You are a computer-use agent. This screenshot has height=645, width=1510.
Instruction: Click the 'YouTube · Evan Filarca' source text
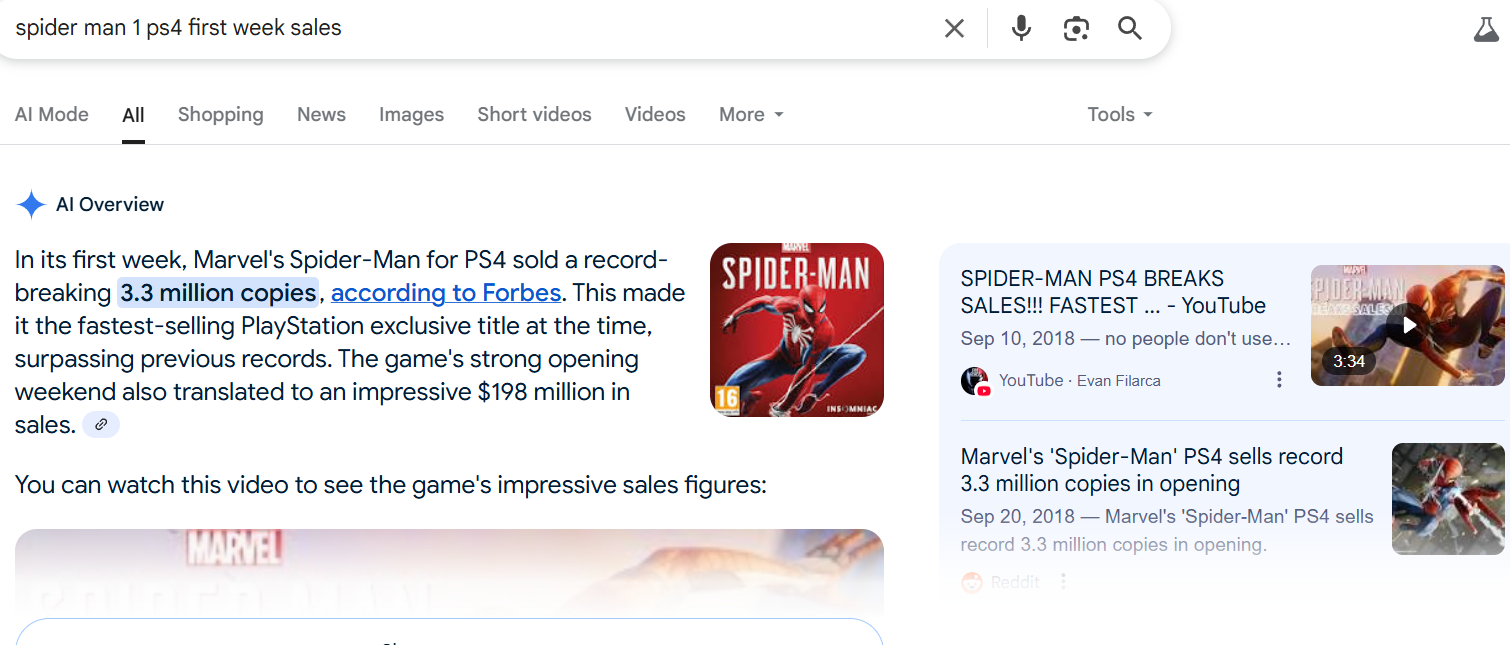tap(1080, 380)
